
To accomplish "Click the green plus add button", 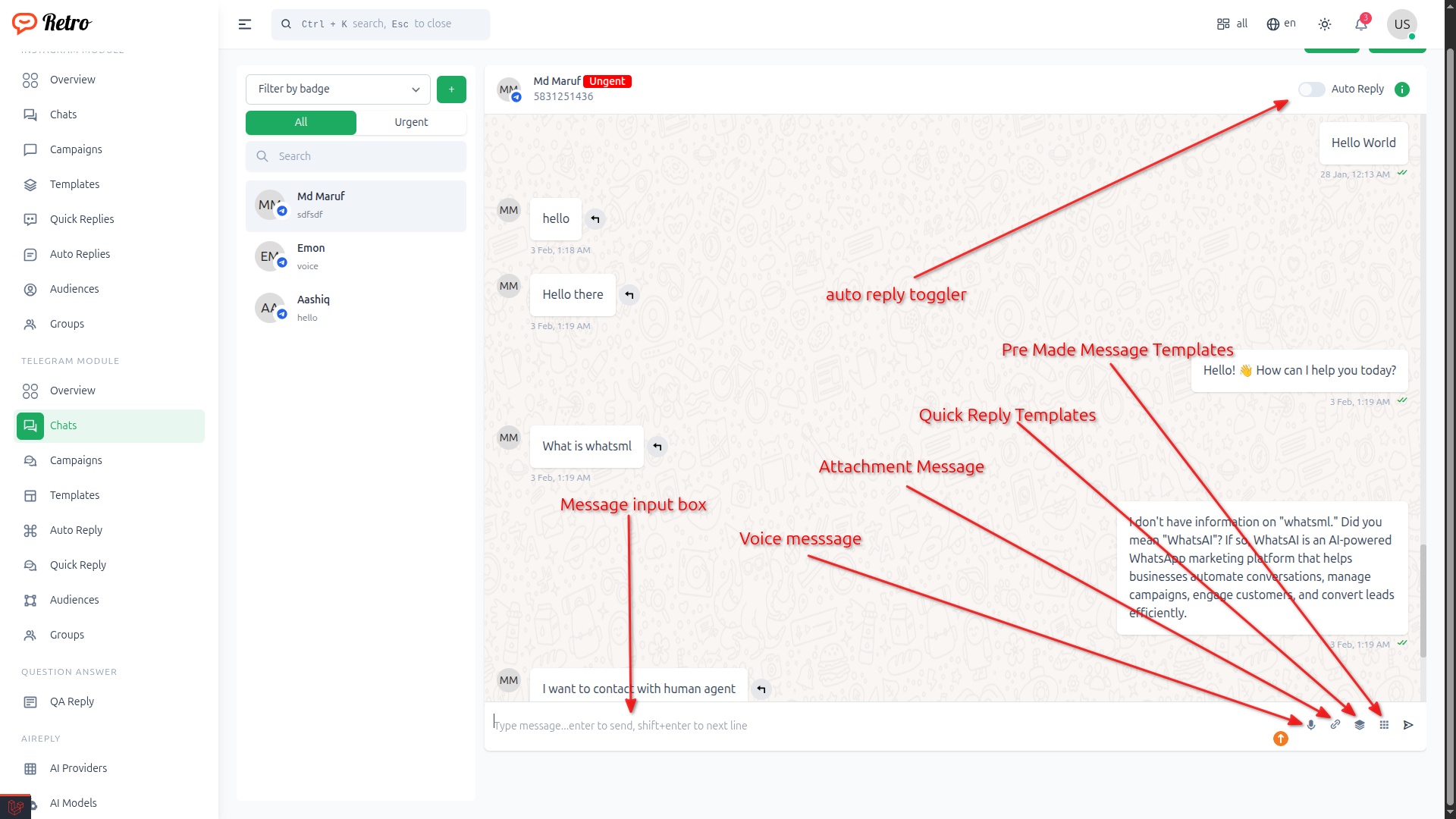I will coord(451,89).
